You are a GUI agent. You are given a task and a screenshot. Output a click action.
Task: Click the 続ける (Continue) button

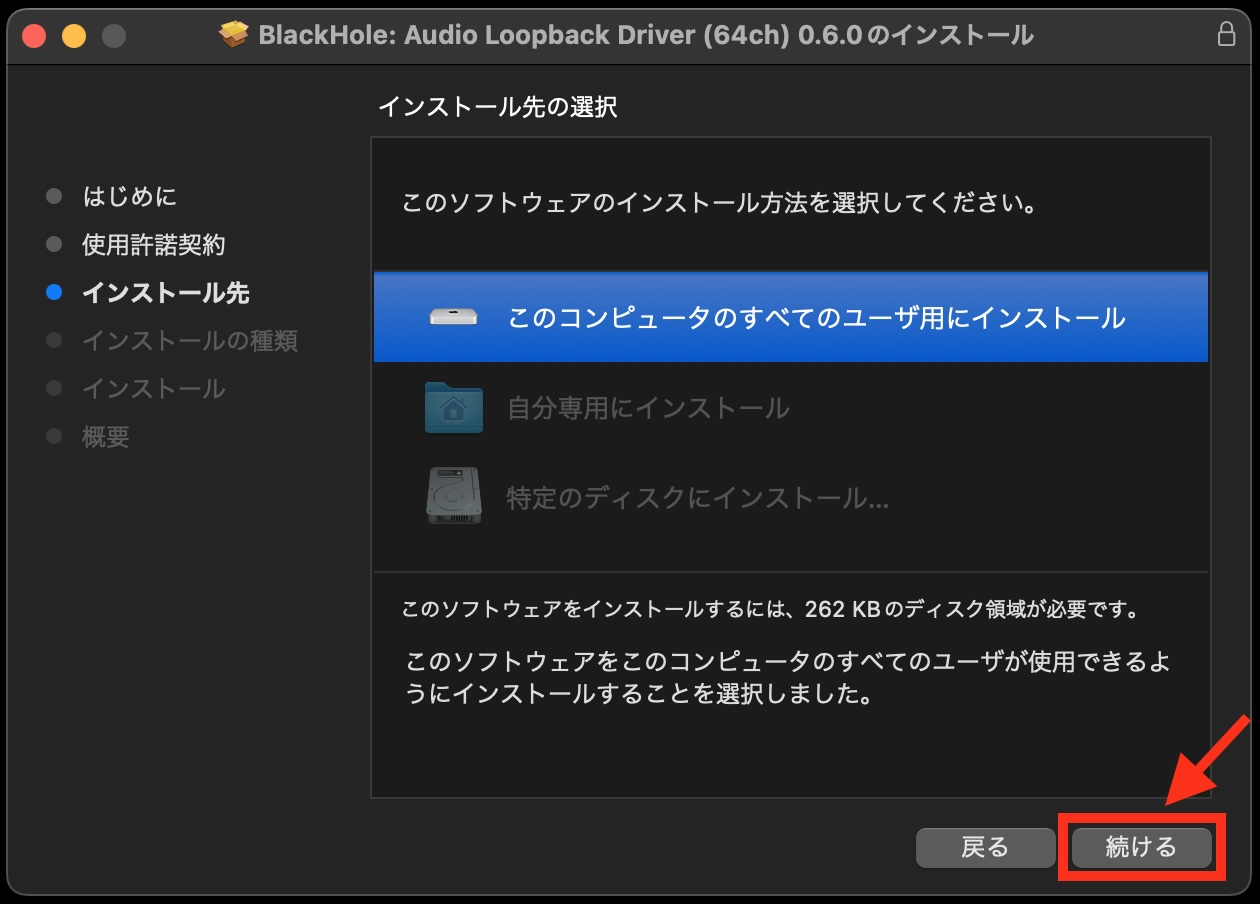pyautogui.click(x=1141, y=848)
